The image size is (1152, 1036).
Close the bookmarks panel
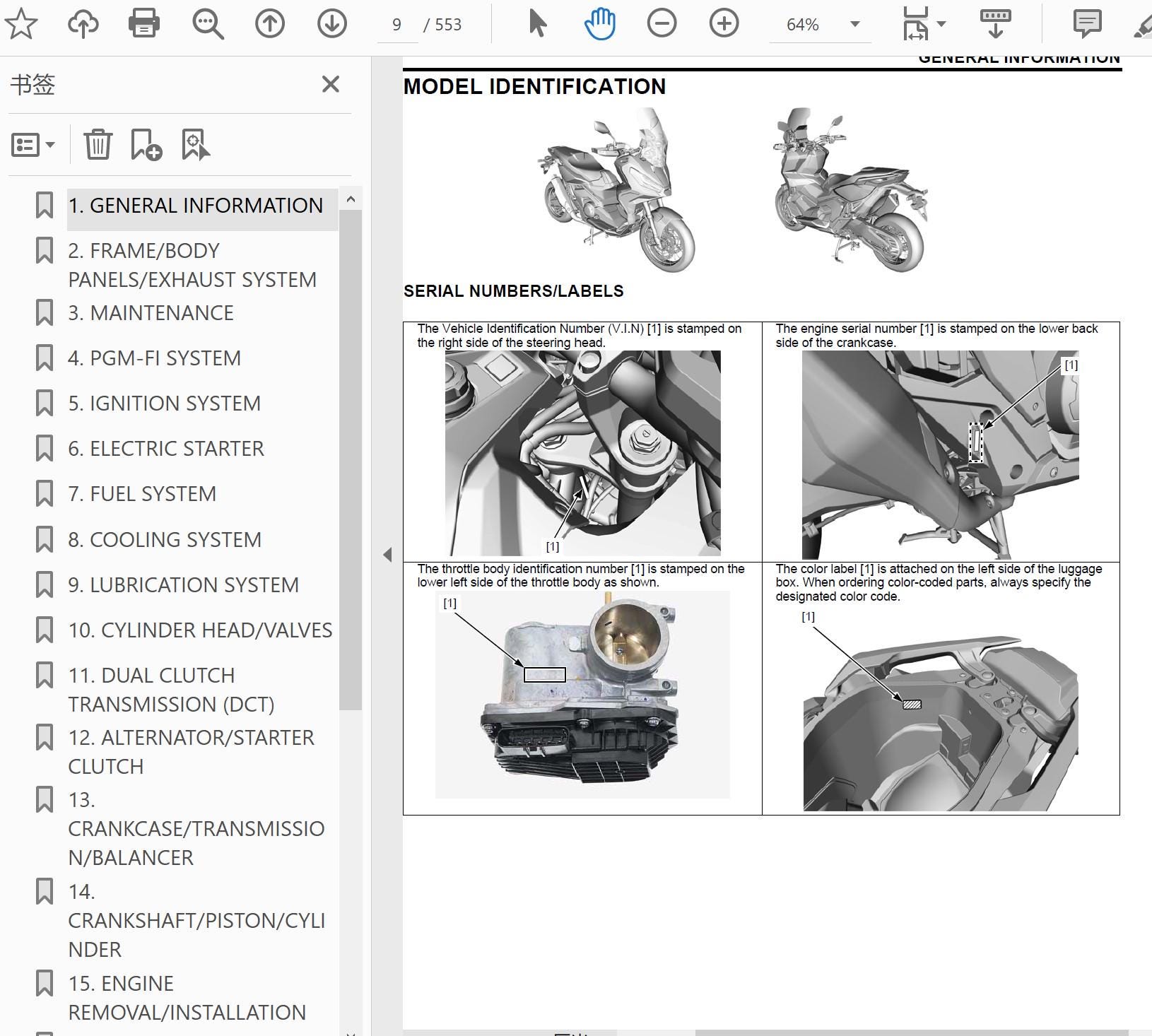330,84
